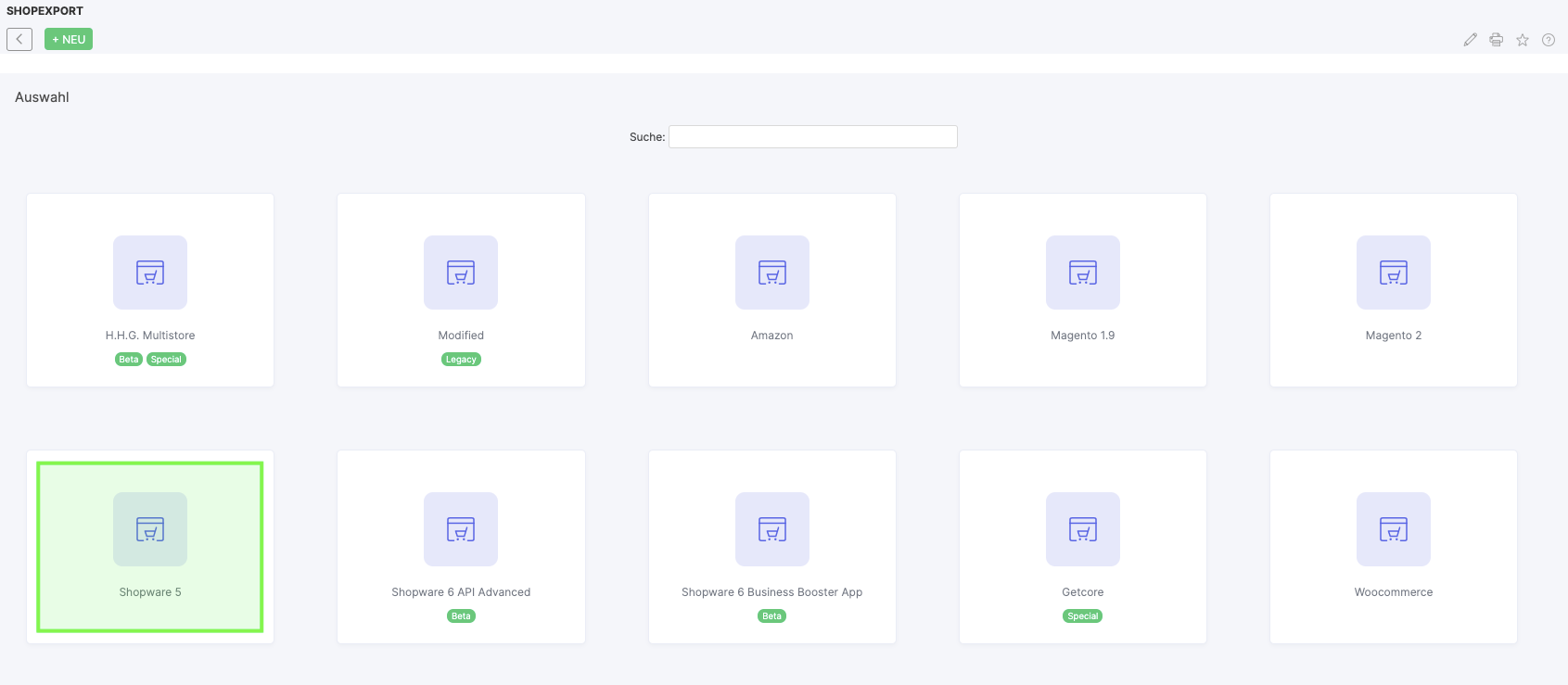
Task: Click the Shopware 6 API Advanced label
Action: [461, 592]
